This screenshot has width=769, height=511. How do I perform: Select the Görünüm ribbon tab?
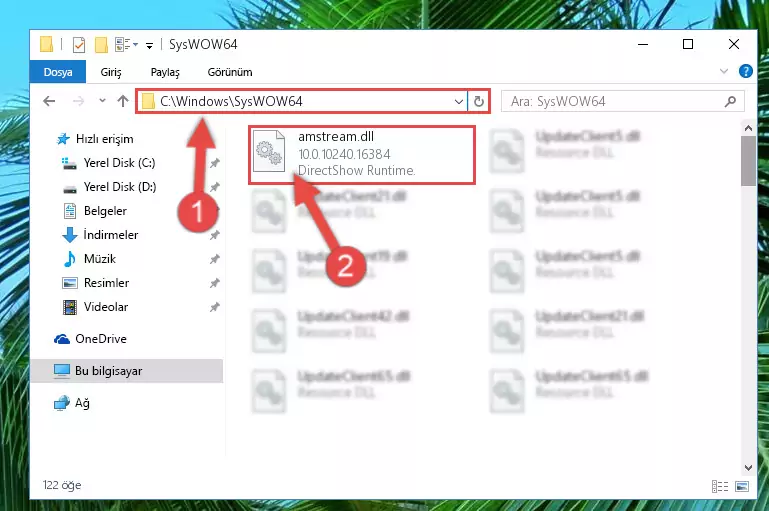pyautogui.click(x=230, y=72)
